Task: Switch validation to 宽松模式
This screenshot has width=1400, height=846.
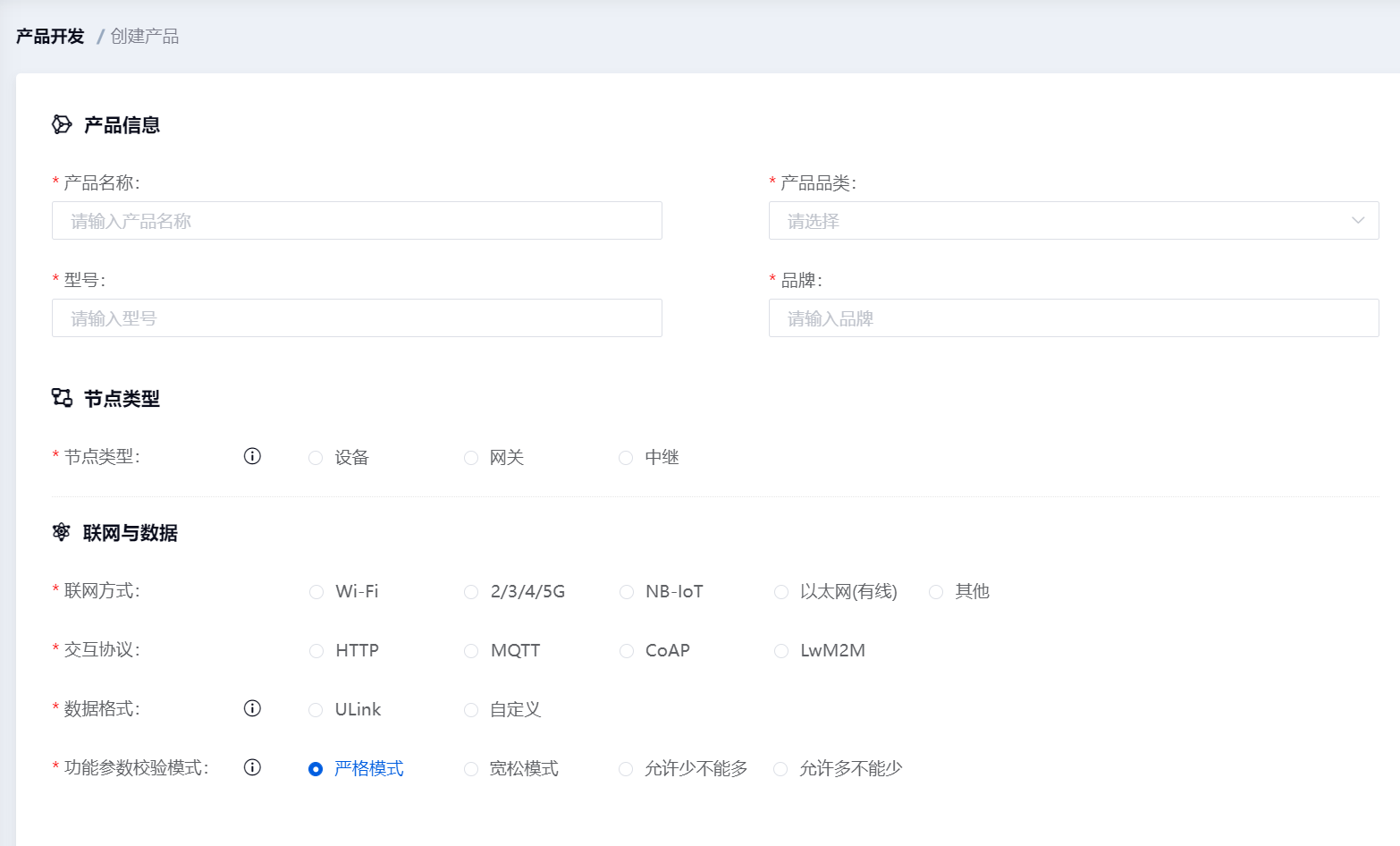Action: (x=471, y=769)
